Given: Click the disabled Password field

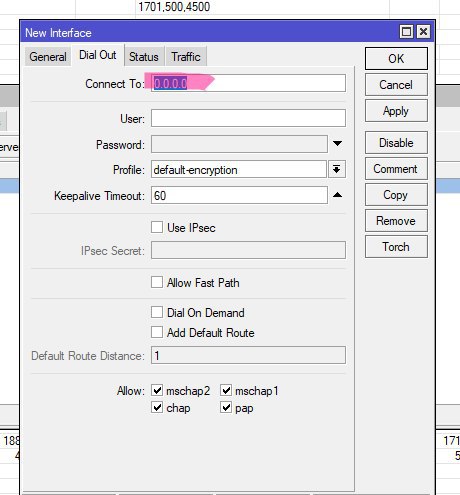Looking at the screenshot, I should (x=239, y=144).
